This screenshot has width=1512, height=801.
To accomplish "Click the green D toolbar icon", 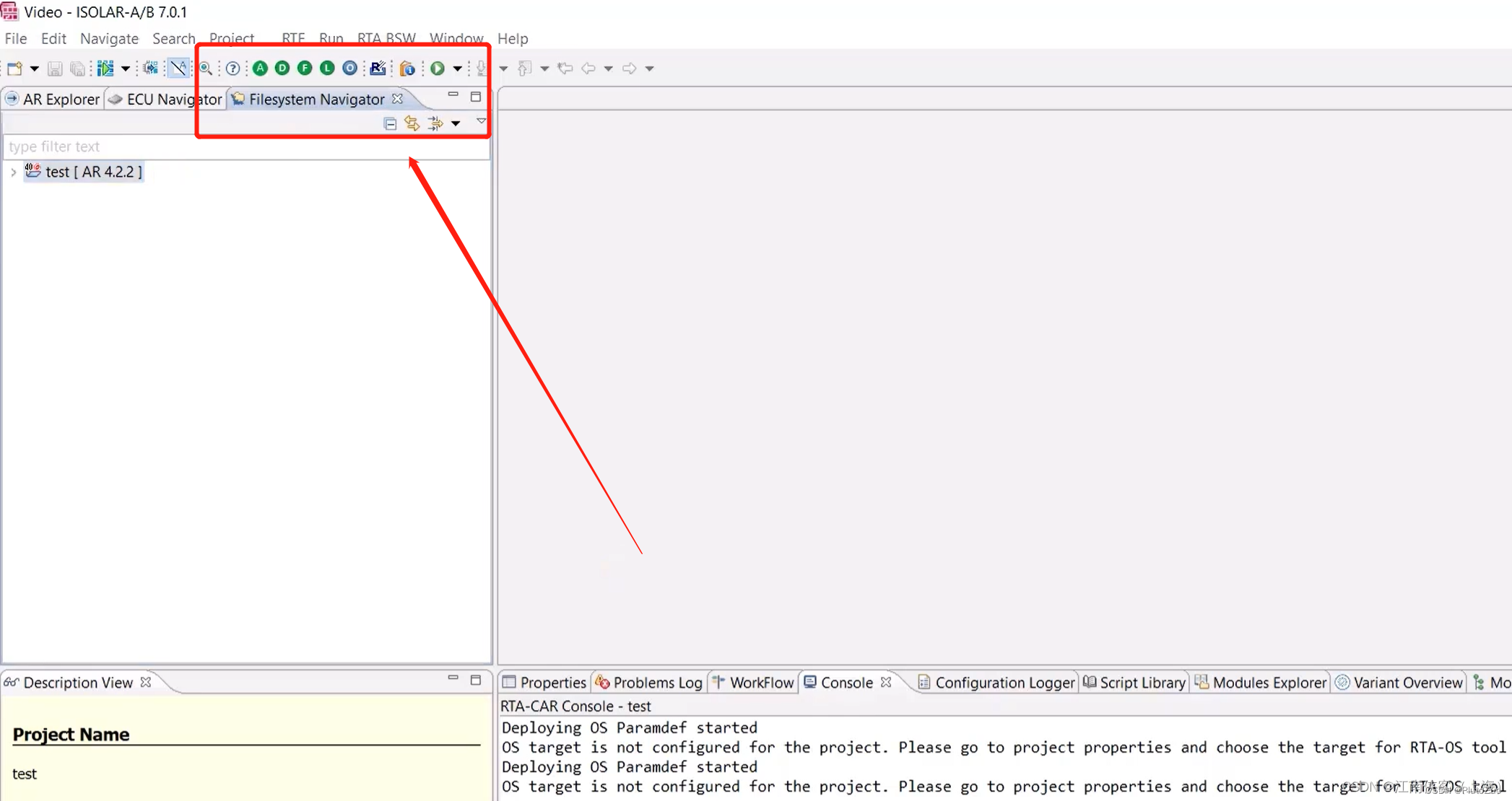I will tap(282, 68).
